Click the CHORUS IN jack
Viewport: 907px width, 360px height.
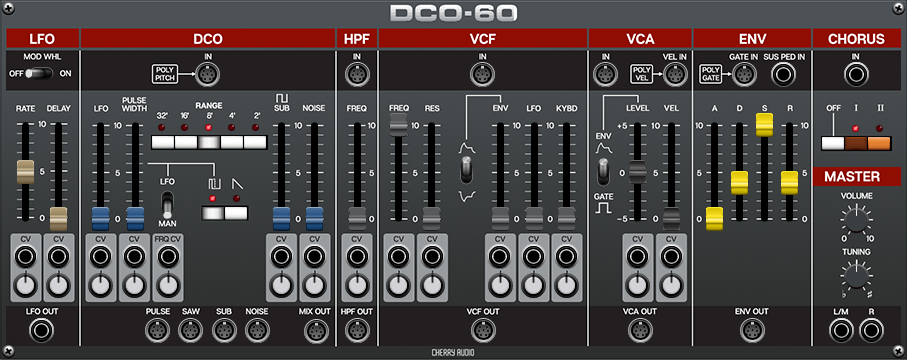coord(856,75)
